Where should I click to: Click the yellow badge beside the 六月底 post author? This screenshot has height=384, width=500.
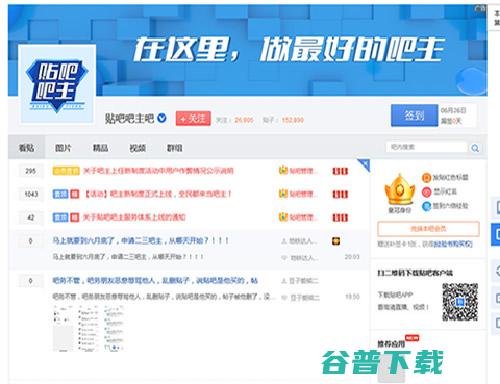[x=336, y=241]
